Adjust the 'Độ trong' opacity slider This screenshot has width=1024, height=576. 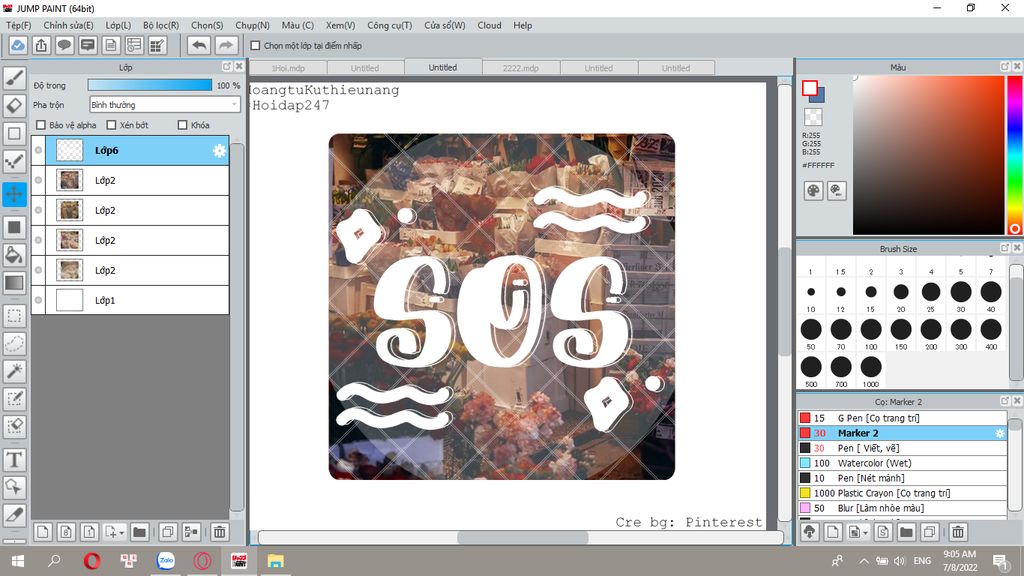pyautogui.click(x=150, y=85)
